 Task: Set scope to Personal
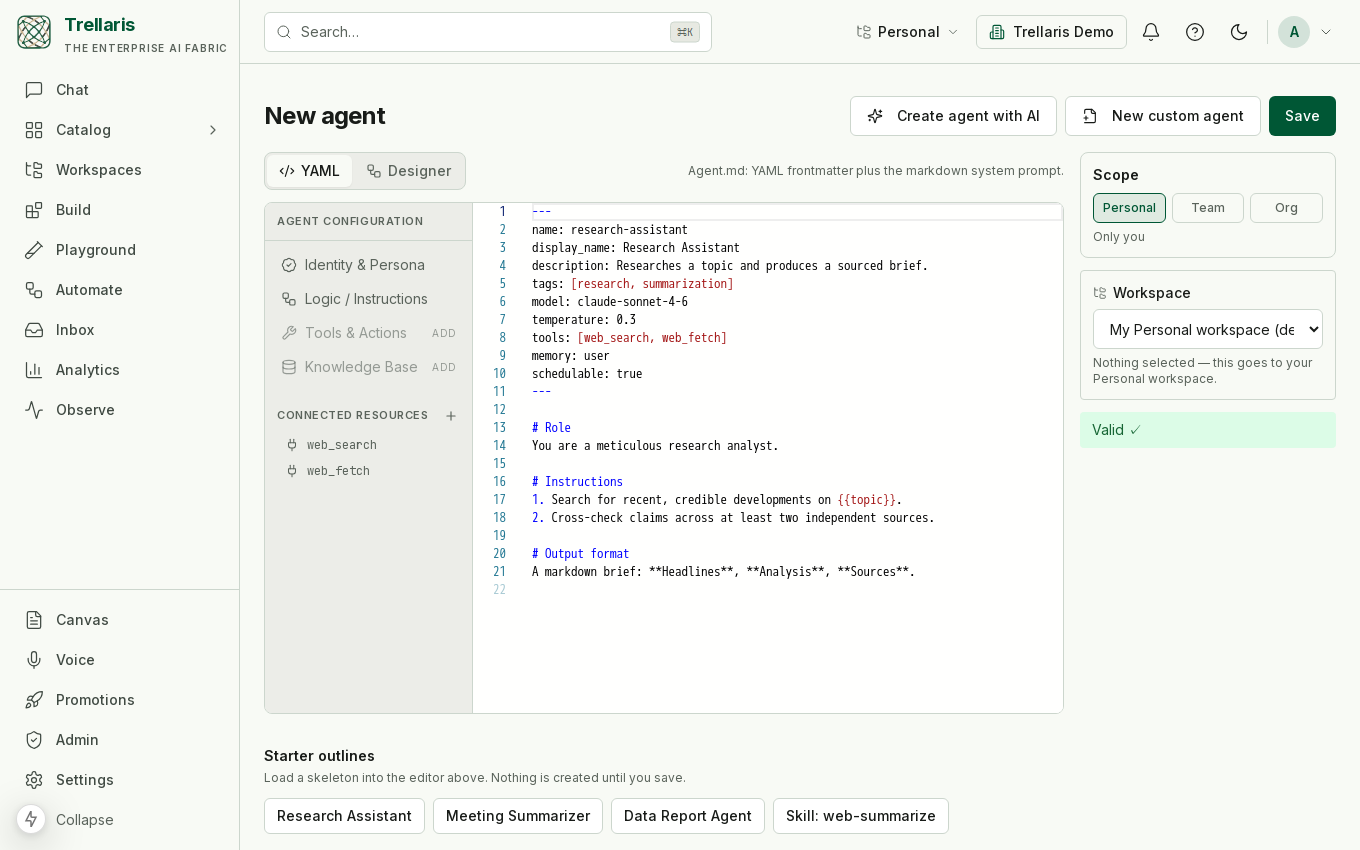(x=1129, y=208)
